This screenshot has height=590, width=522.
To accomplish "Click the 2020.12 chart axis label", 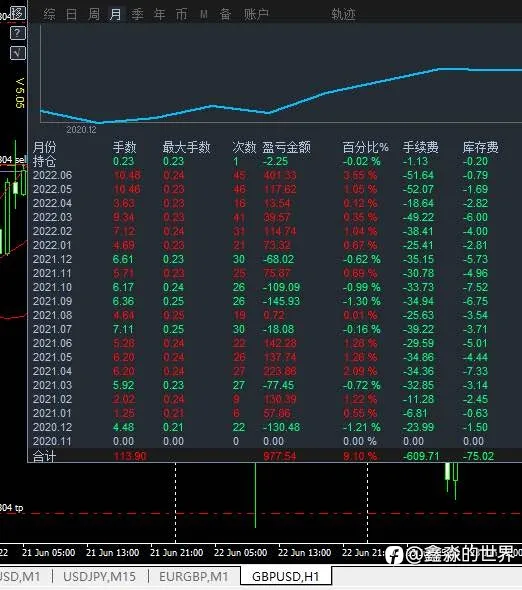I will pos(81,130).
